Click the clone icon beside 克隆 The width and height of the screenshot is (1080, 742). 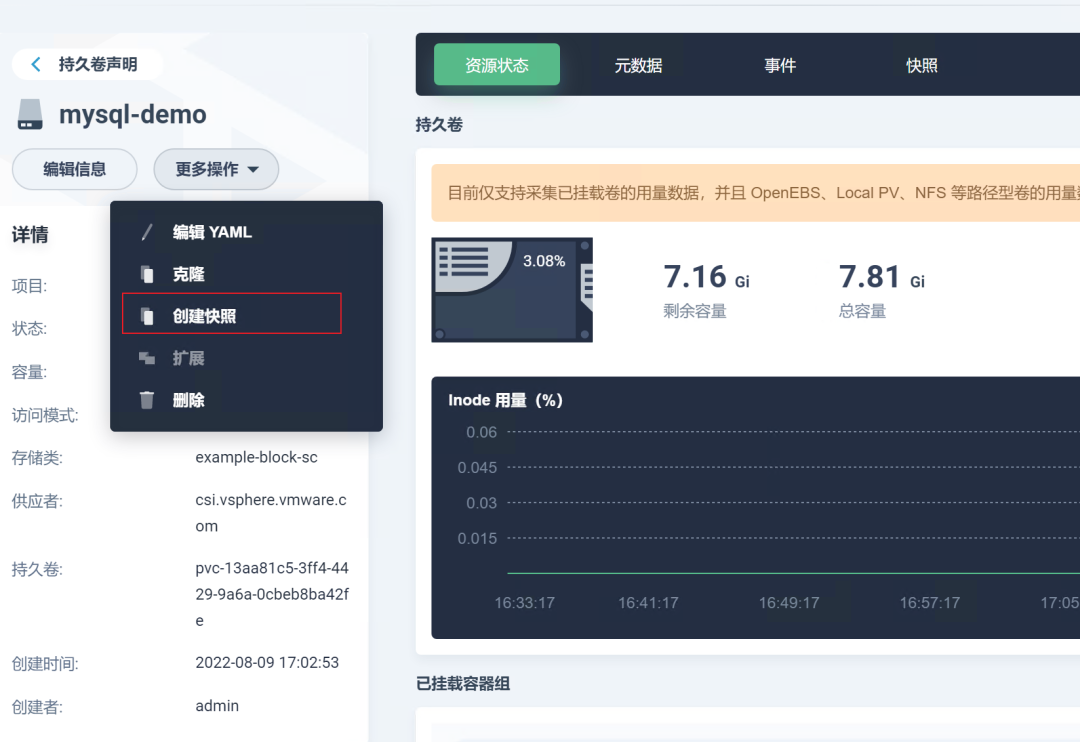click(147, 274)
